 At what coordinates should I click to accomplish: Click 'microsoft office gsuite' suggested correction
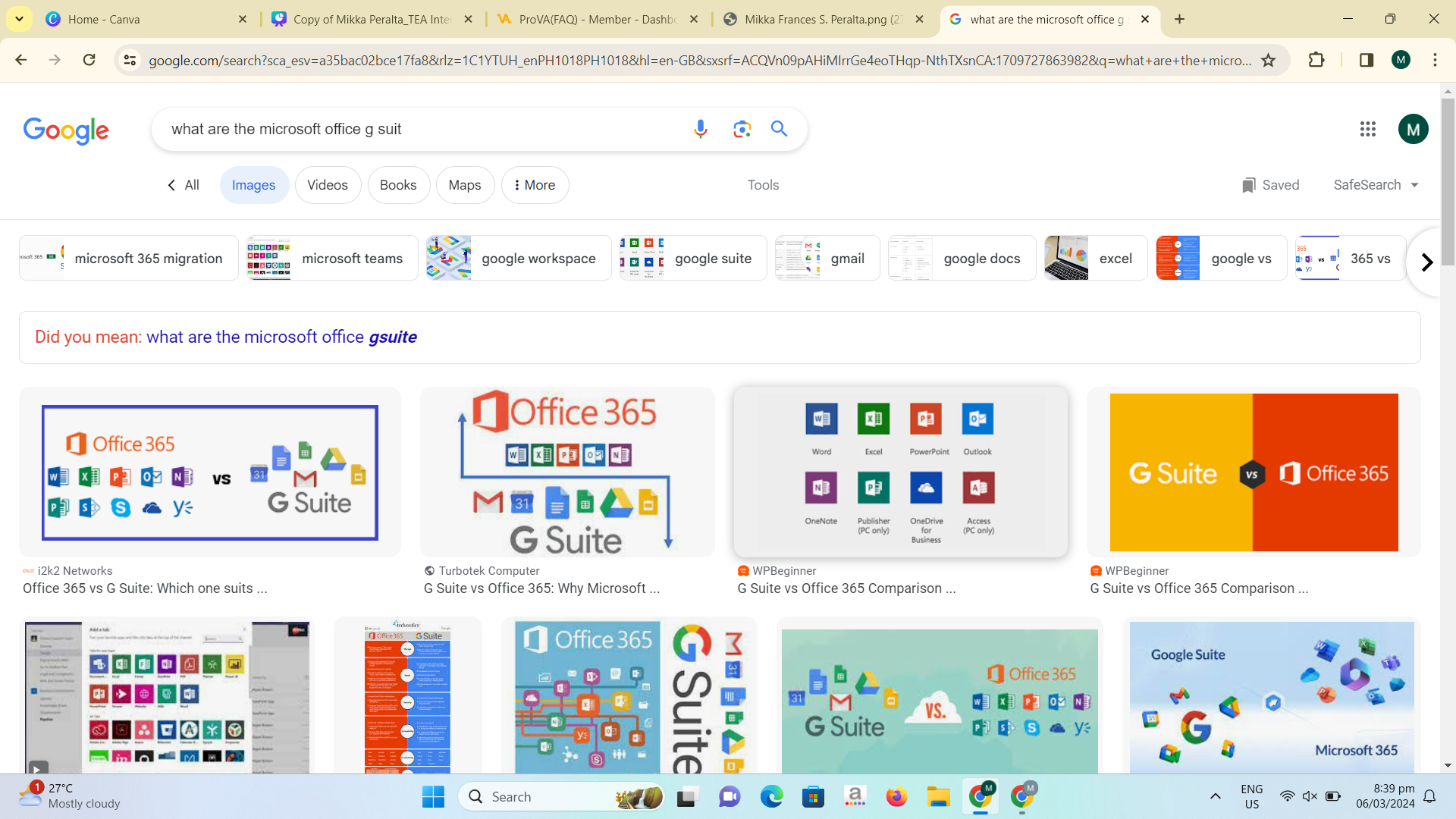[x=281, y=337]
